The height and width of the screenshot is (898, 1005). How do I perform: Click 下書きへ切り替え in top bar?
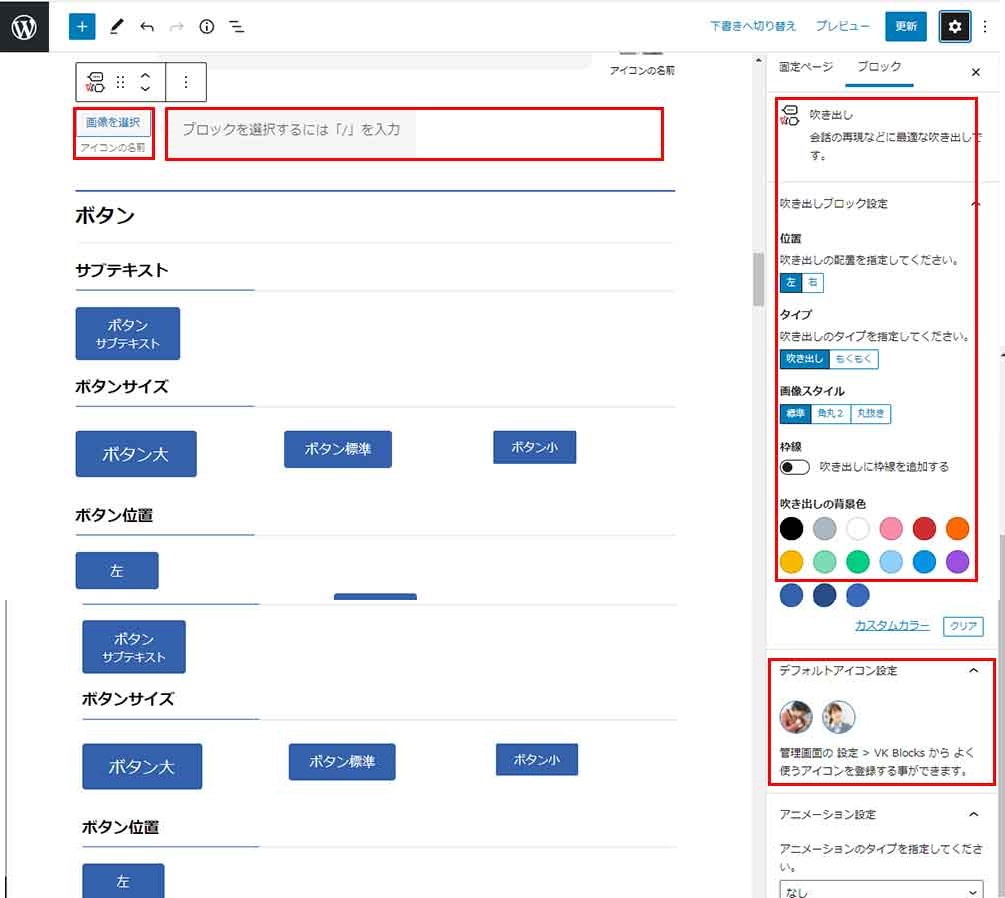click(x=753, y=27)
